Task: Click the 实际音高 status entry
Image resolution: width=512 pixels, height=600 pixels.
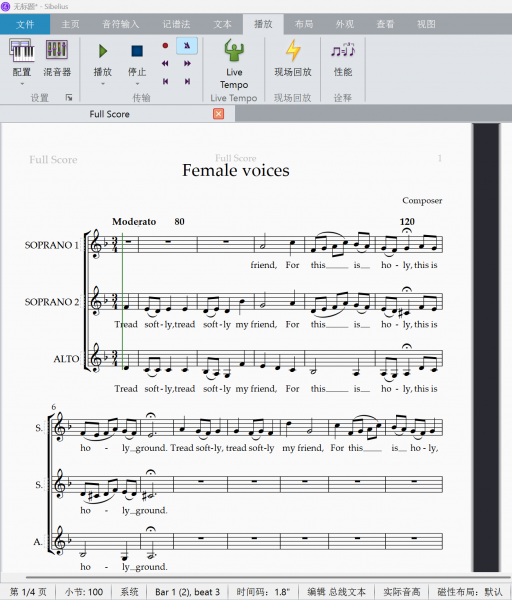Action: click(x=402, y=592)
